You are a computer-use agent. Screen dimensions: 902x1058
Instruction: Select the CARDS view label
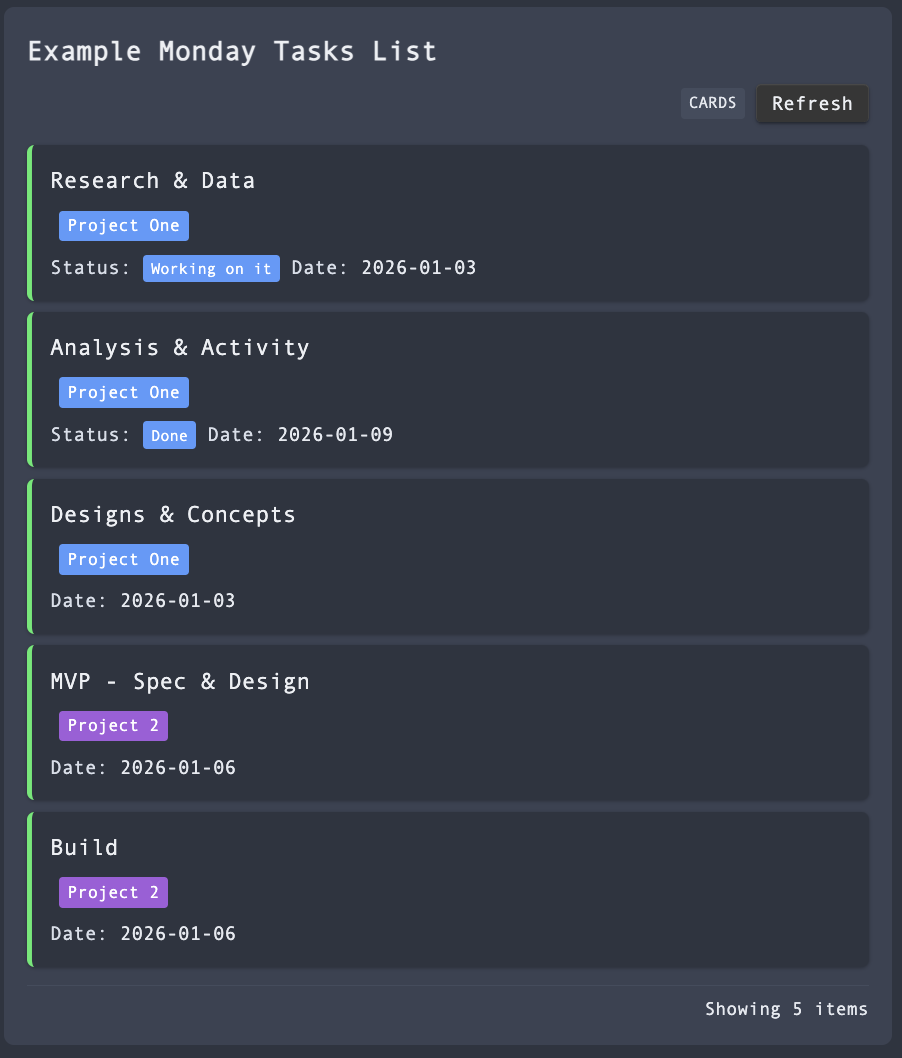713,103
